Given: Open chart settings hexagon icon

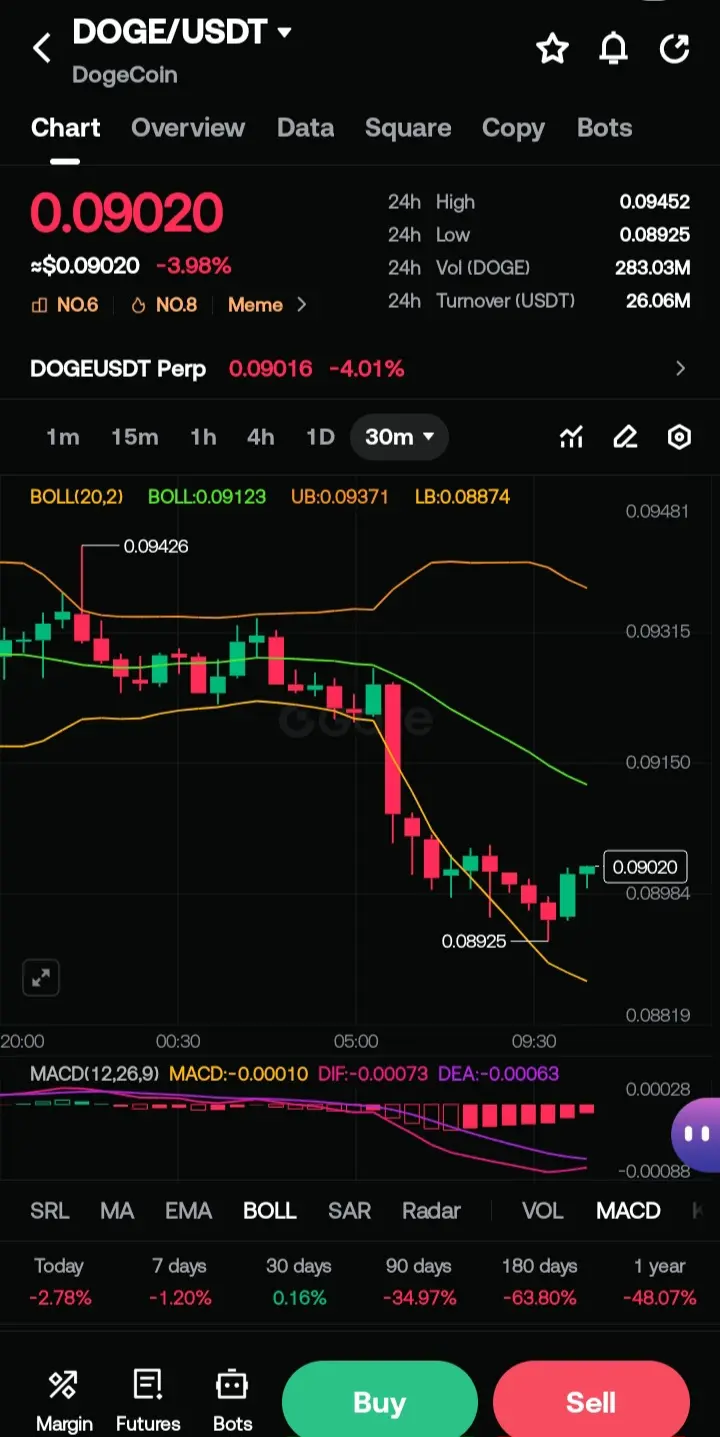Looking at the screenshot, I should [679, 437].
